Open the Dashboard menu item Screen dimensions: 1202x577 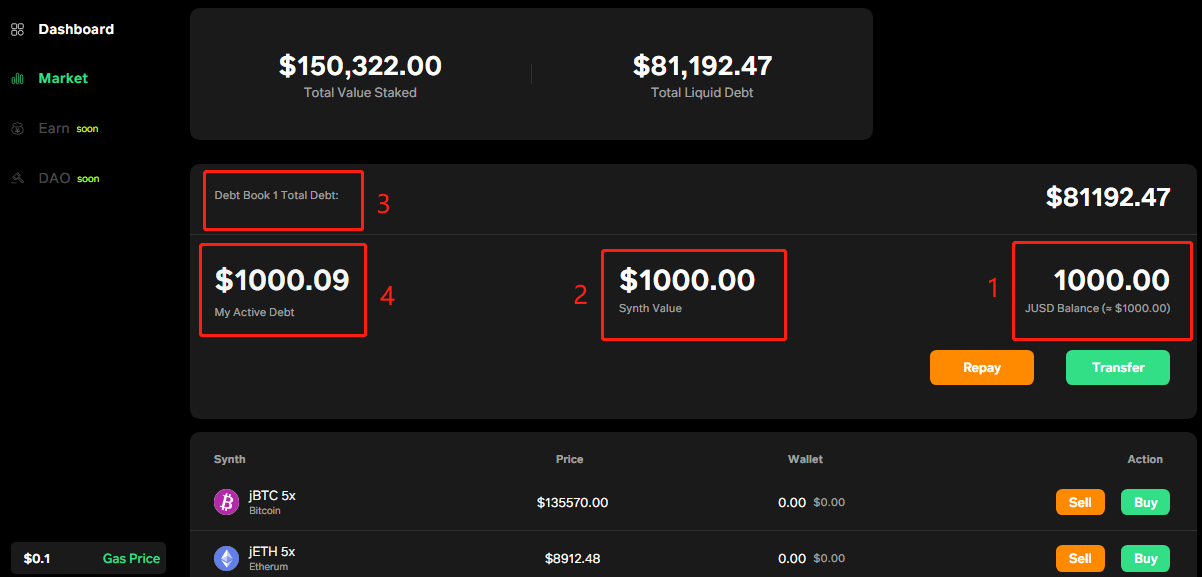(76, 30)
